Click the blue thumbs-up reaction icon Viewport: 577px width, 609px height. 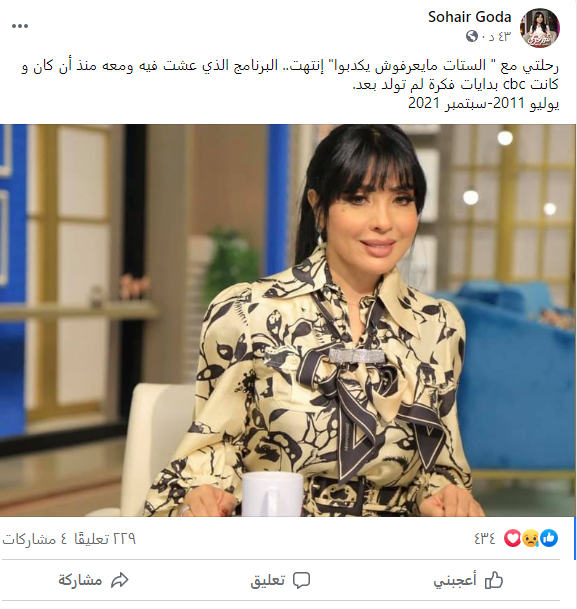[549, 538]
